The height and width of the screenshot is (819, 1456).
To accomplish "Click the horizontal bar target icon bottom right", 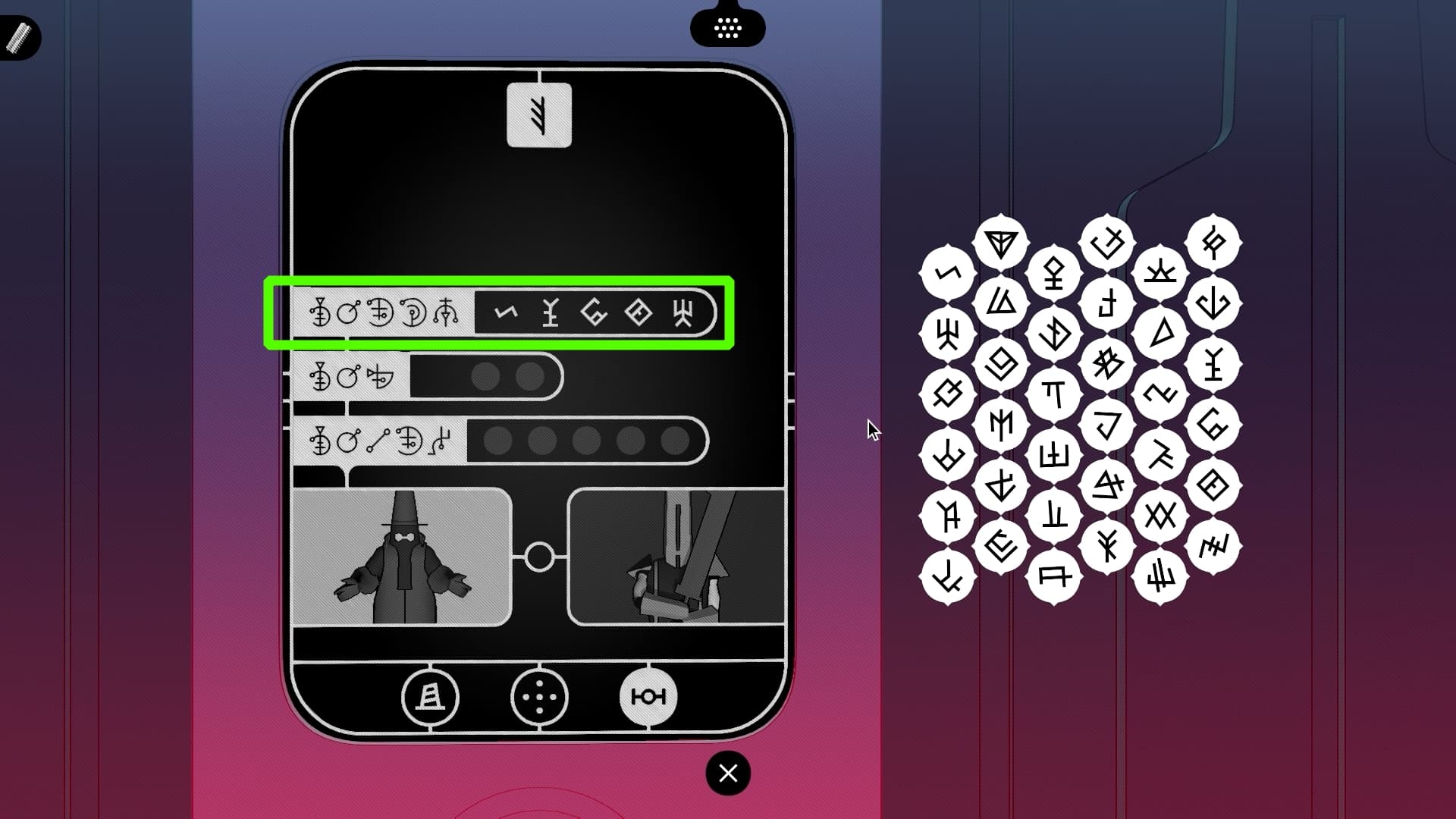I will point(648,697).
